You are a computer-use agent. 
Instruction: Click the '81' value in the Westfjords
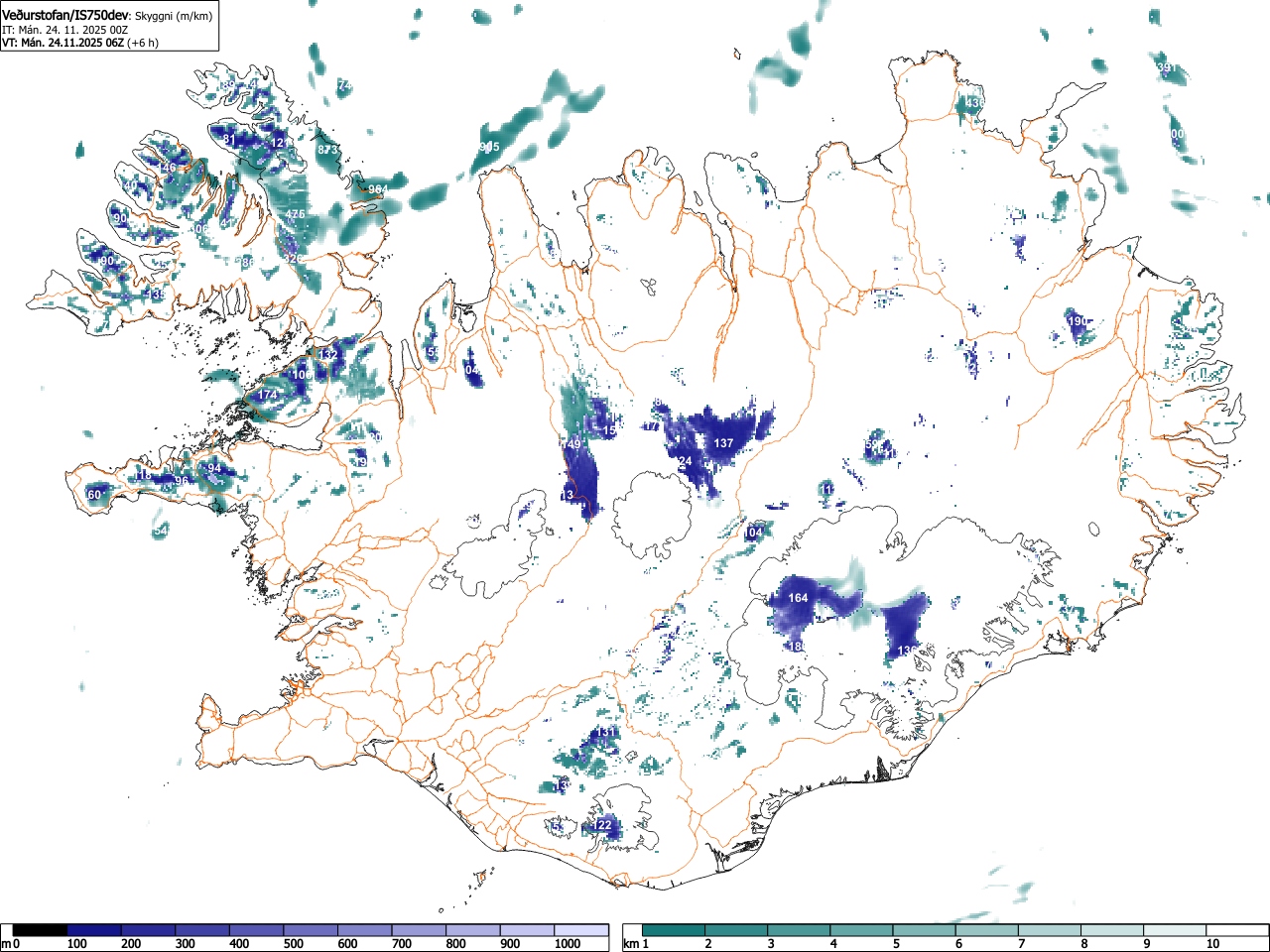[229, 140]
